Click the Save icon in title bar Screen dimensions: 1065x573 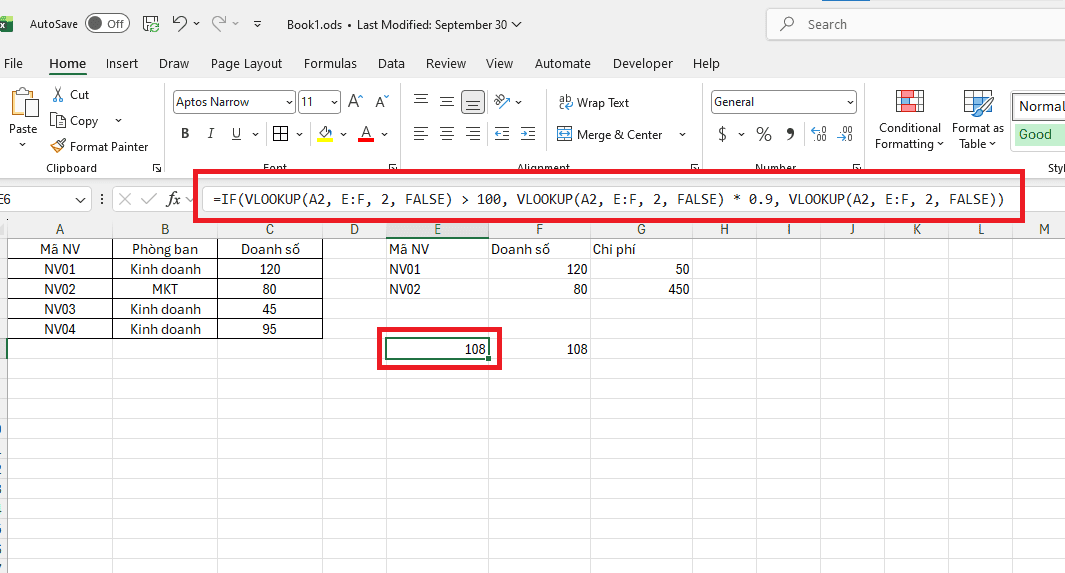(151, 24)
